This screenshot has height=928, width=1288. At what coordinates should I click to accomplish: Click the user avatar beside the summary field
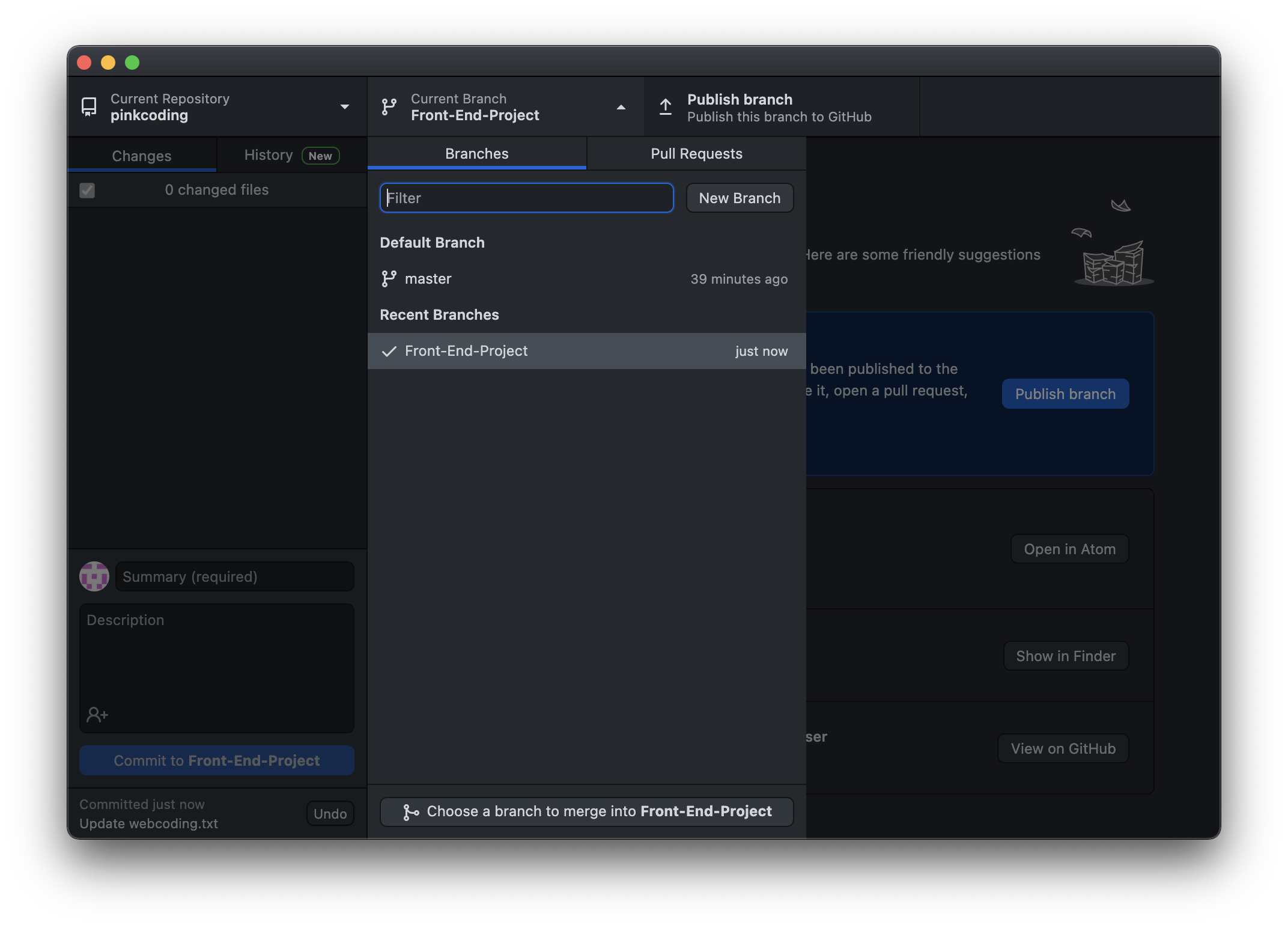pyautogui.click(x=94, y=576)
